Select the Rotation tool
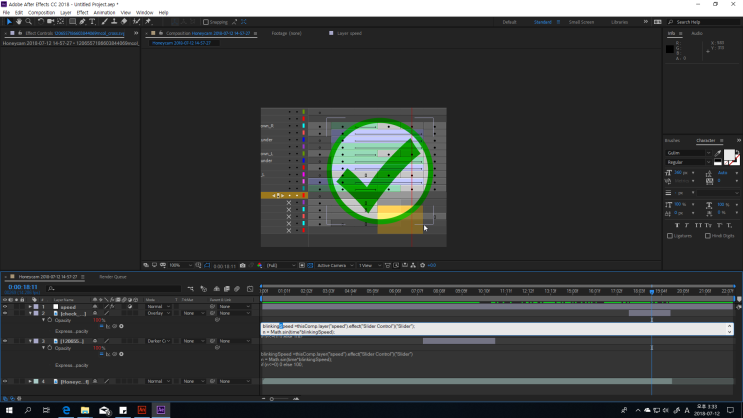Viewport: 743px width, 418px height. pyautogui.click(x=41, y=22)
